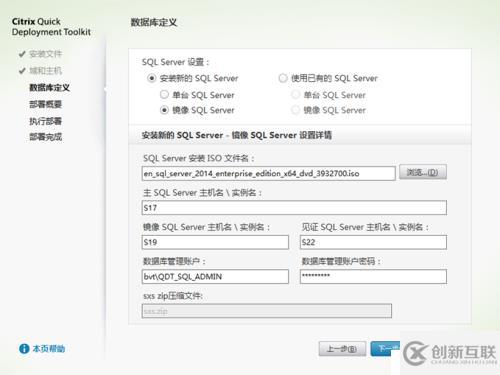The height and width of the screenshot is (375, 500).
Task: Click the 数据库管理账户 field with bvt\QDT_SQL_ADMIN
Action: tap(215, 276)
